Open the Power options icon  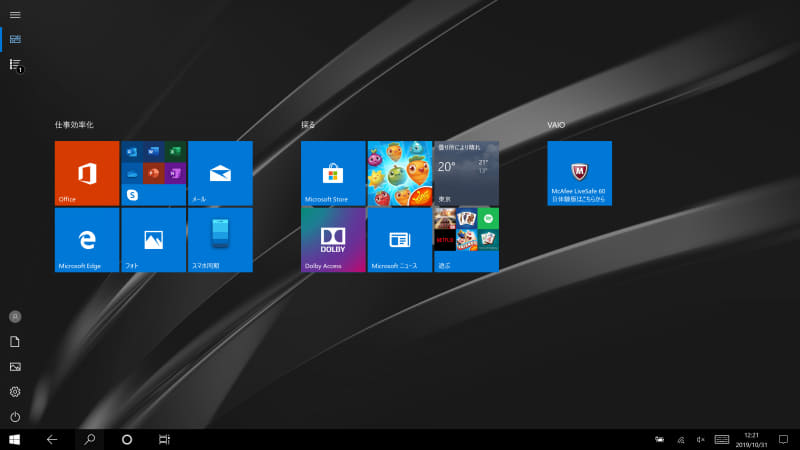15,417
